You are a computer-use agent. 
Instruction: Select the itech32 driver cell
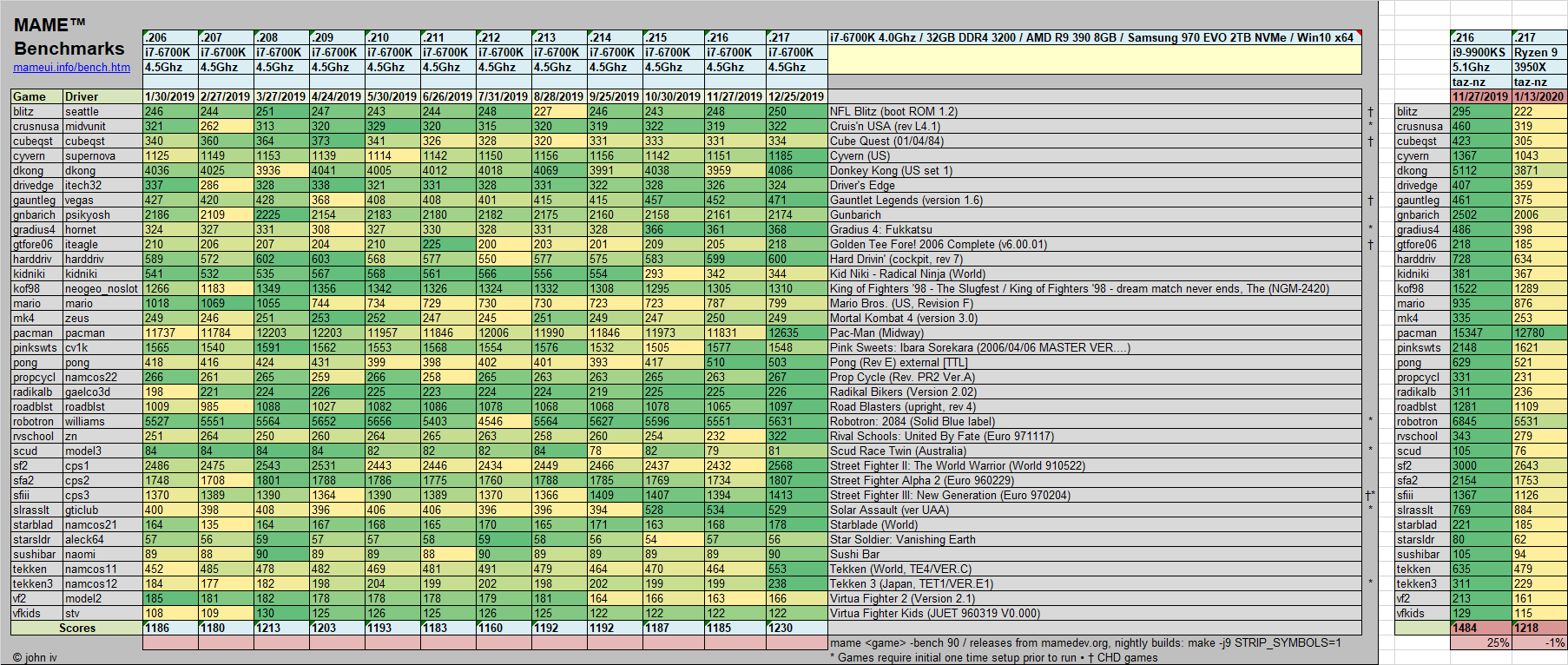click(102, 185)
